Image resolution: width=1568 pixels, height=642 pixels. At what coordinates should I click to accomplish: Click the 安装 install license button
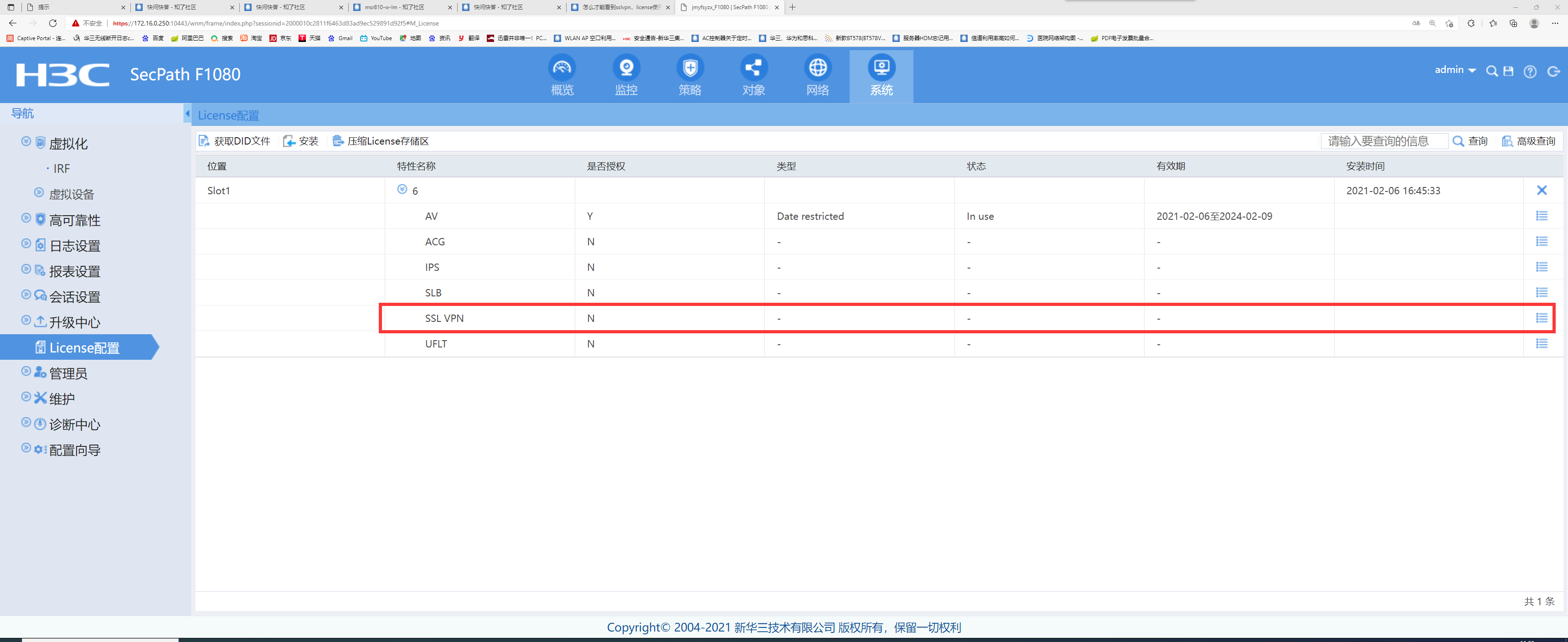[x=301, y=141]
